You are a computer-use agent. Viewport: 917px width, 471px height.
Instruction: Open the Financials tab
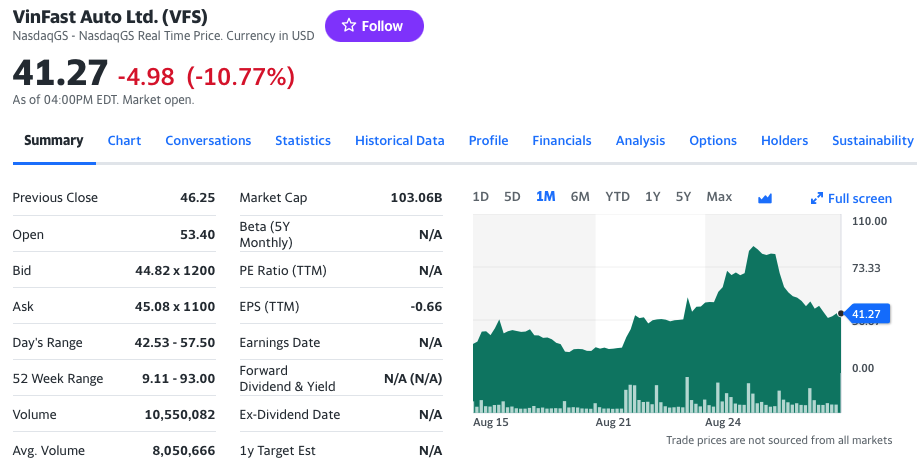pos(561,140)
